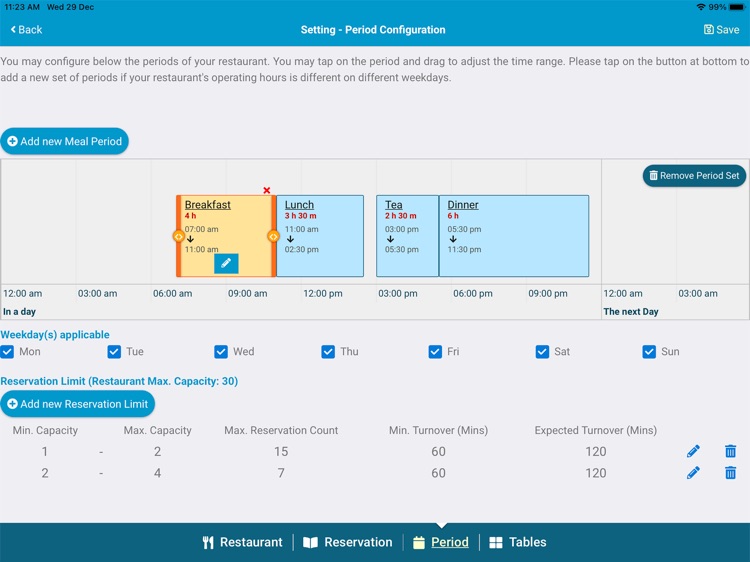Click the 'Weekday(s) applicable' heading

coord(55,334)
